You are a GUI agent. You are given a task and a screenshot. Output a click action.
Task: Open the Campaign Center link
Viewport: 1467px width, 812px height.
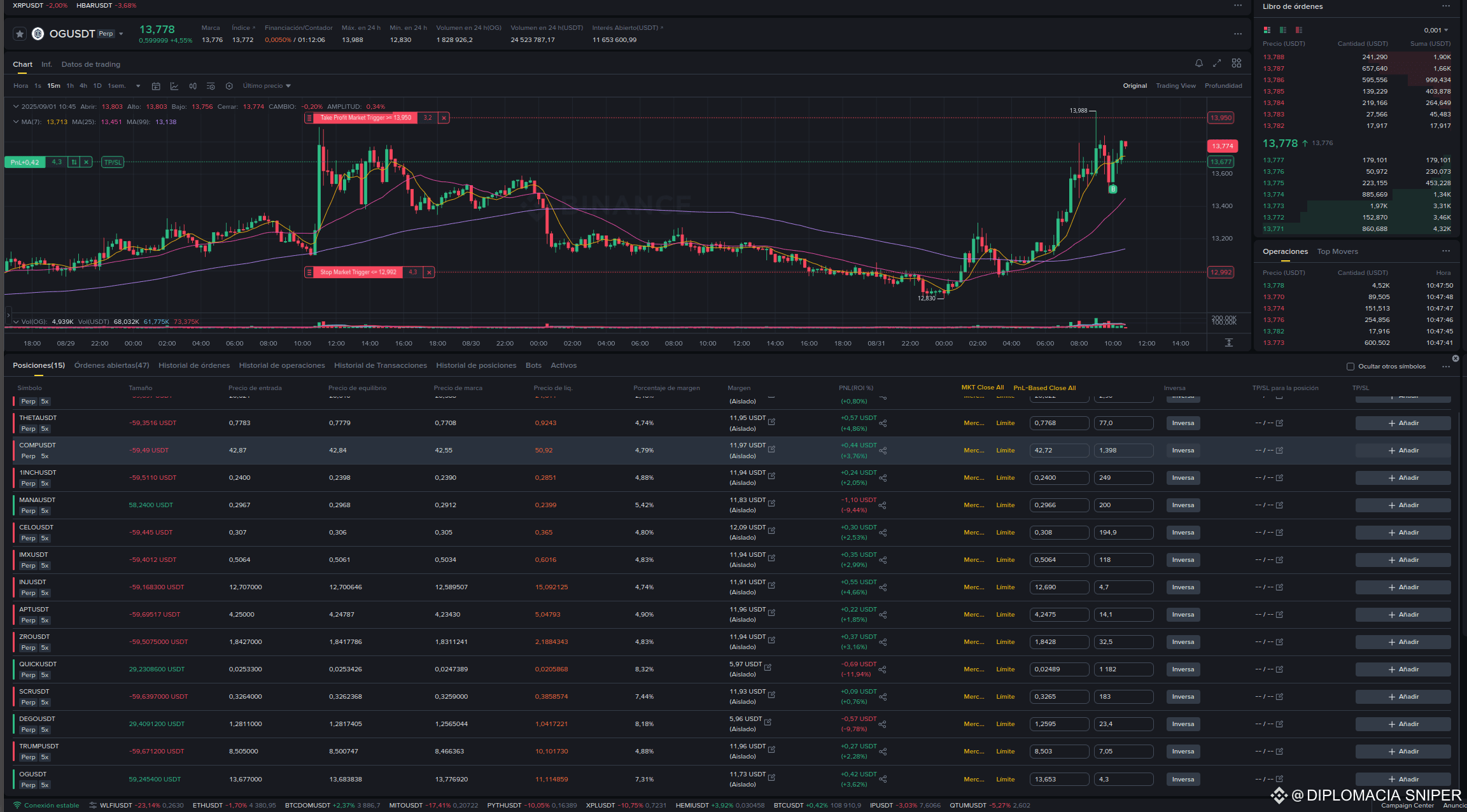(1407, 806)
